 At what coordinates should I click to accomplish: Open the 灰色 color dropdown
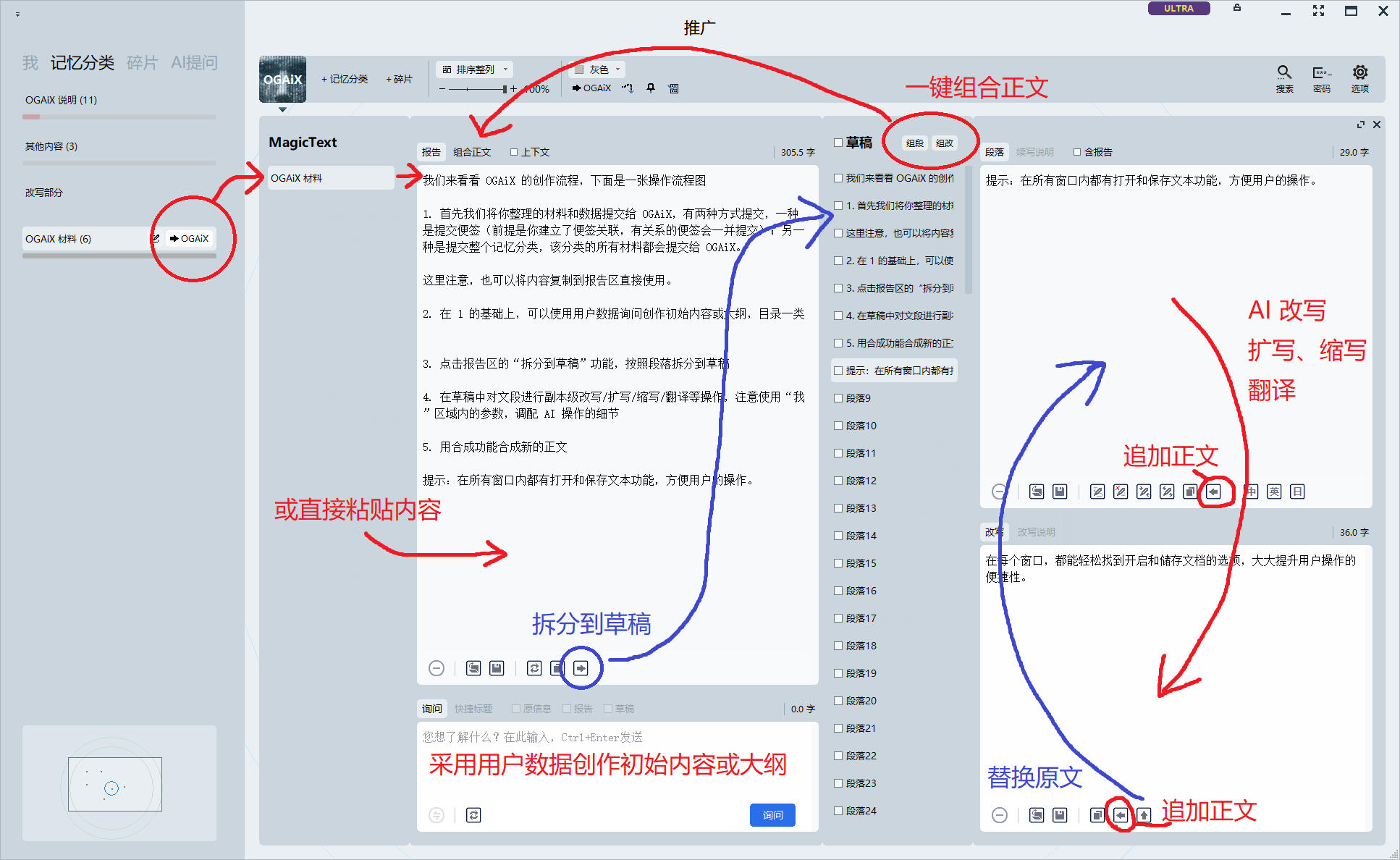(x=599, y=69)
